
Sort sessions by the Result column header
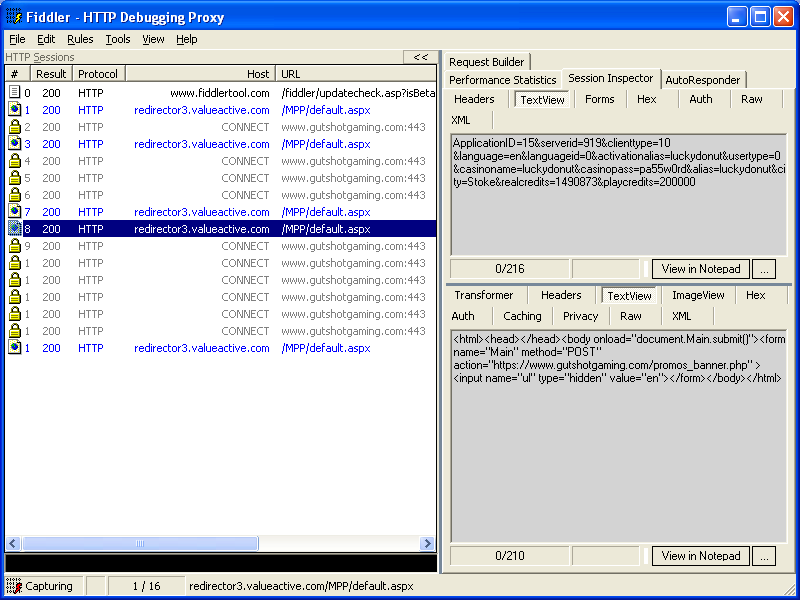[x=52, y=74]
